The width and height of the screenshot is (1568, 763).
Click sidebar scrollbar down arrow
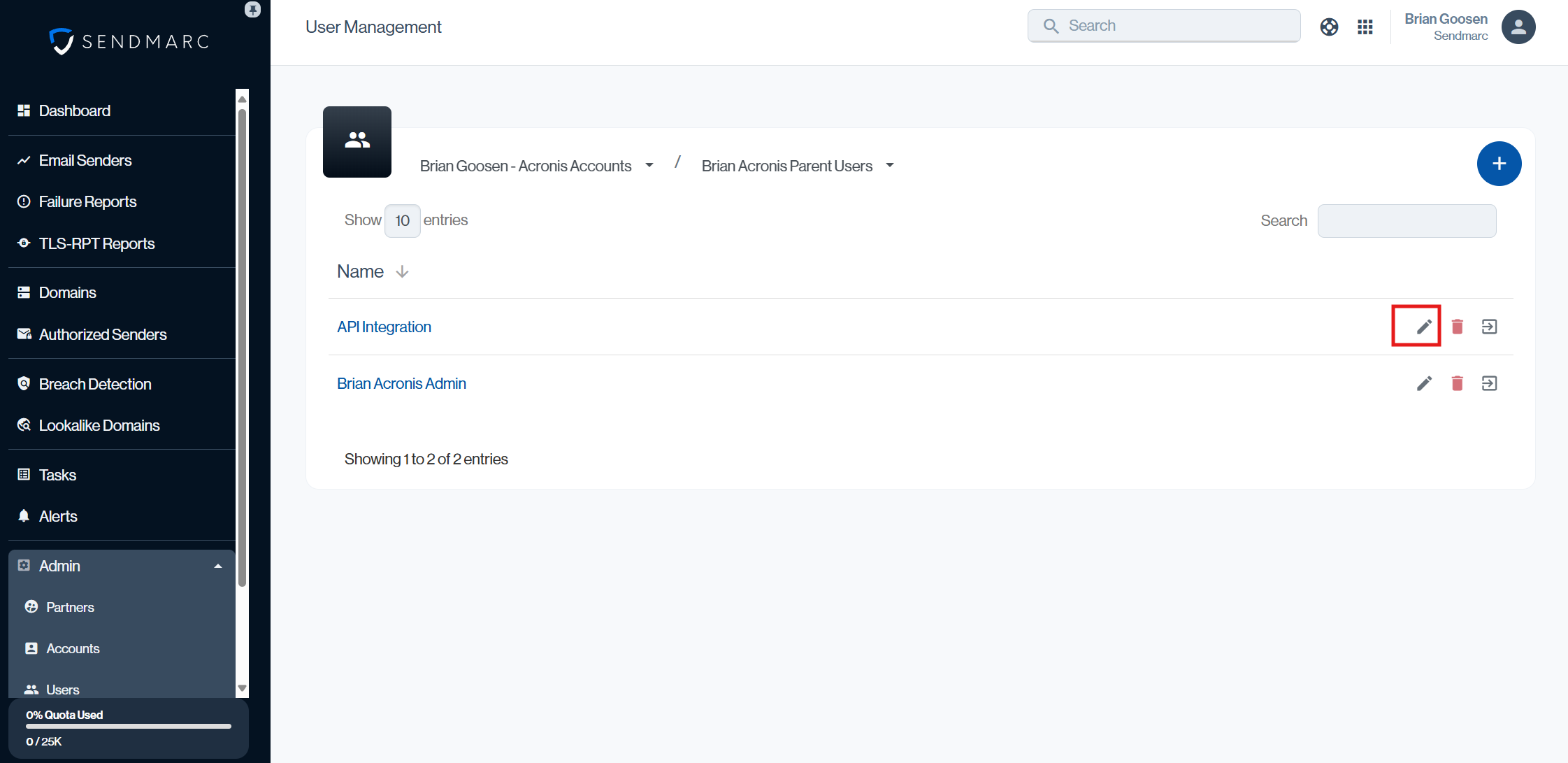pyautogui.click(x=242, y=688)
